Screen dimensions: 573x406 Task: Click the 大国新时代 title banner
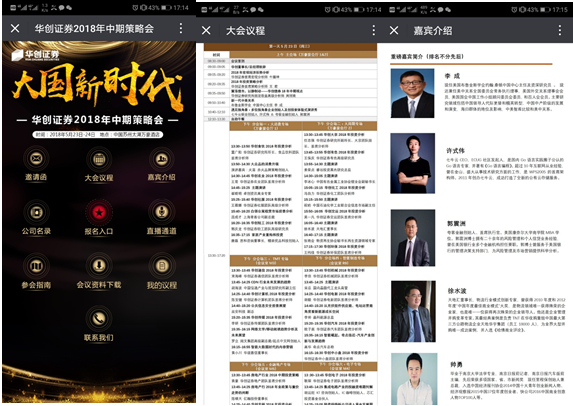pos(98,86)
